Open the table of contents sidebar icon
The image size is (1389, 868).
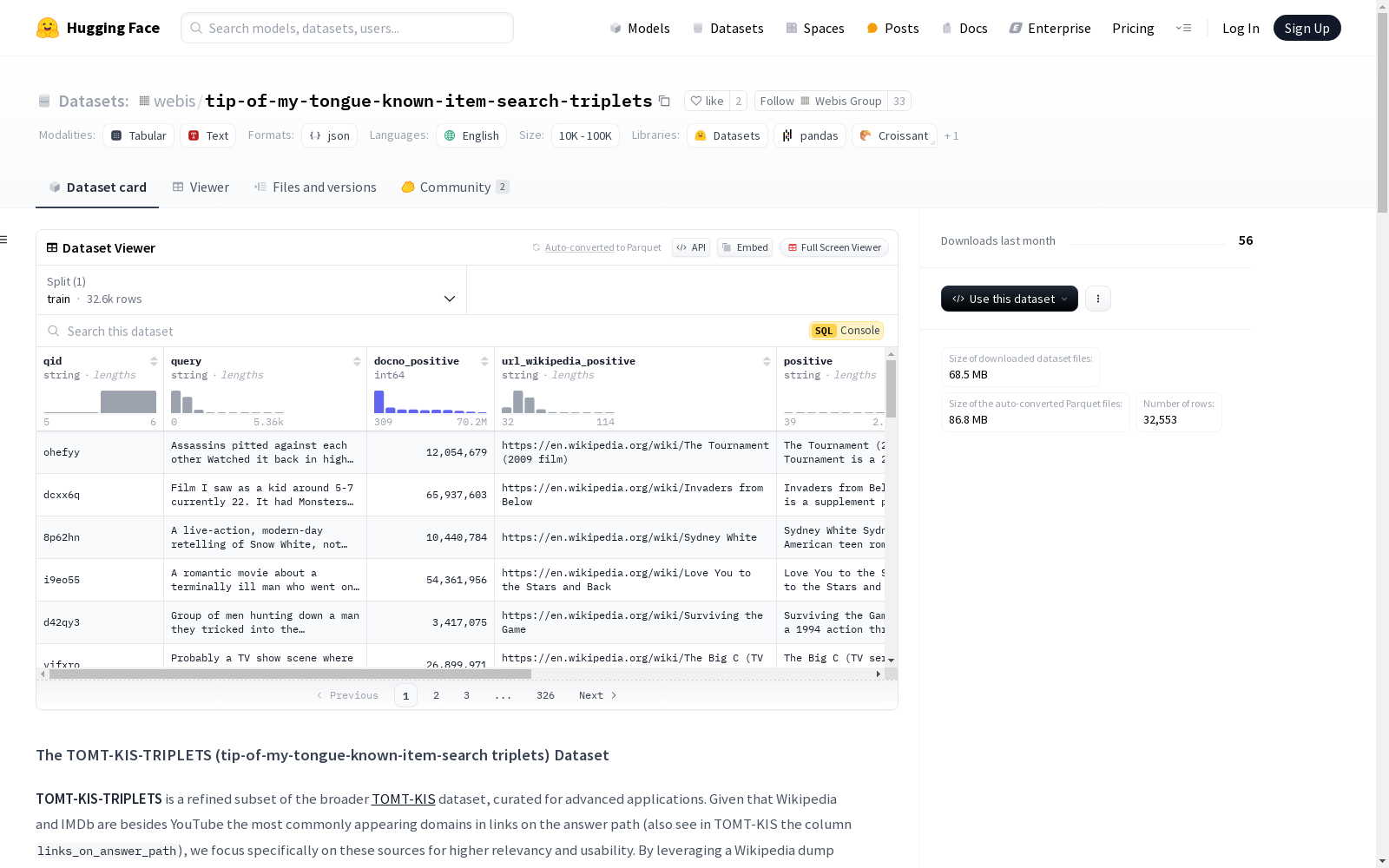(4, 240)
